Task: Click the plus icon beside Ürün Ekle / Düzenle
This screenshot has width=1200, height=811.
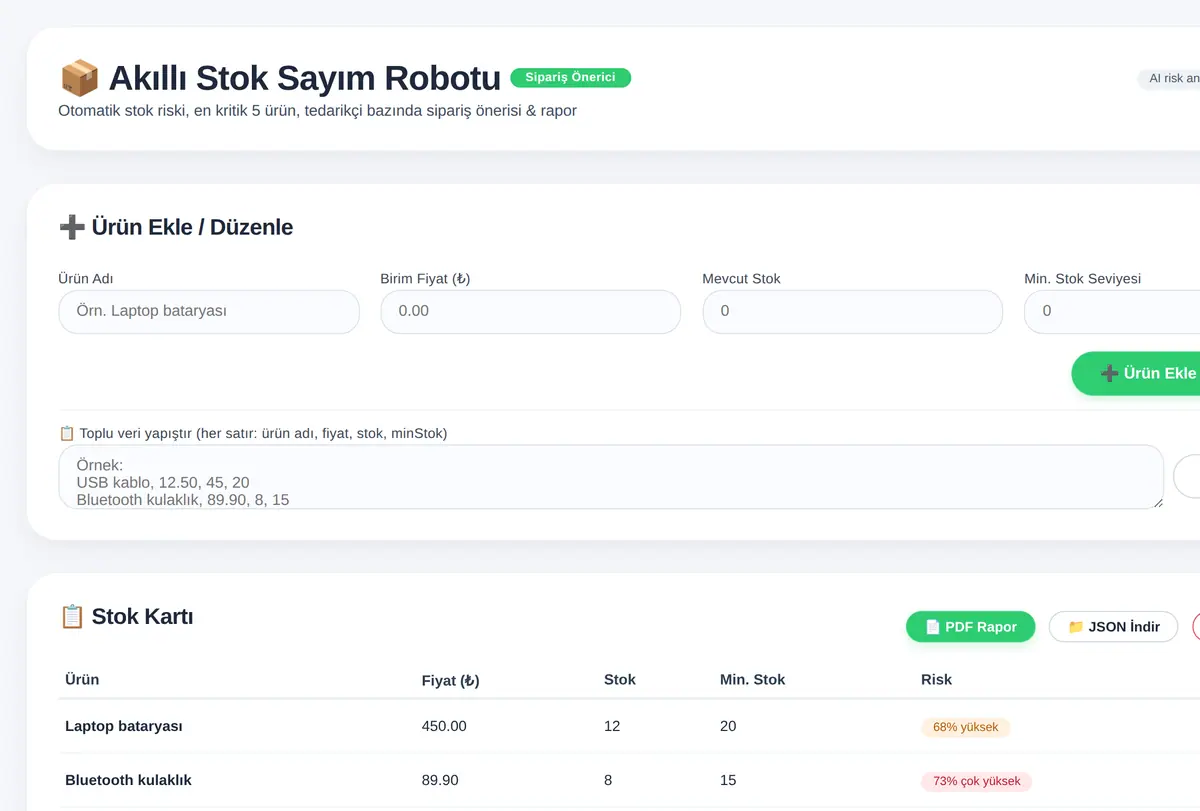Action: point(72,227)
